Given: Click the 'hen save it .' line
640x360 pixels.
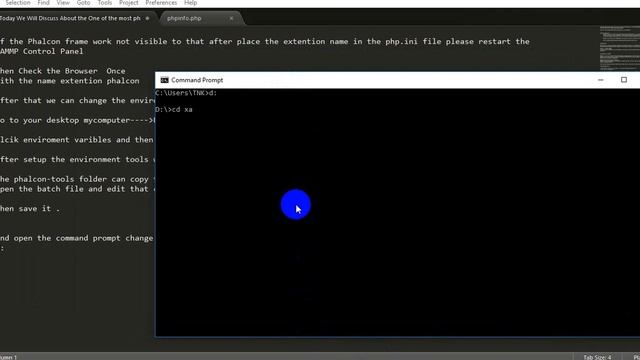Looking at the screenshot, I should [x=30, y=209].
